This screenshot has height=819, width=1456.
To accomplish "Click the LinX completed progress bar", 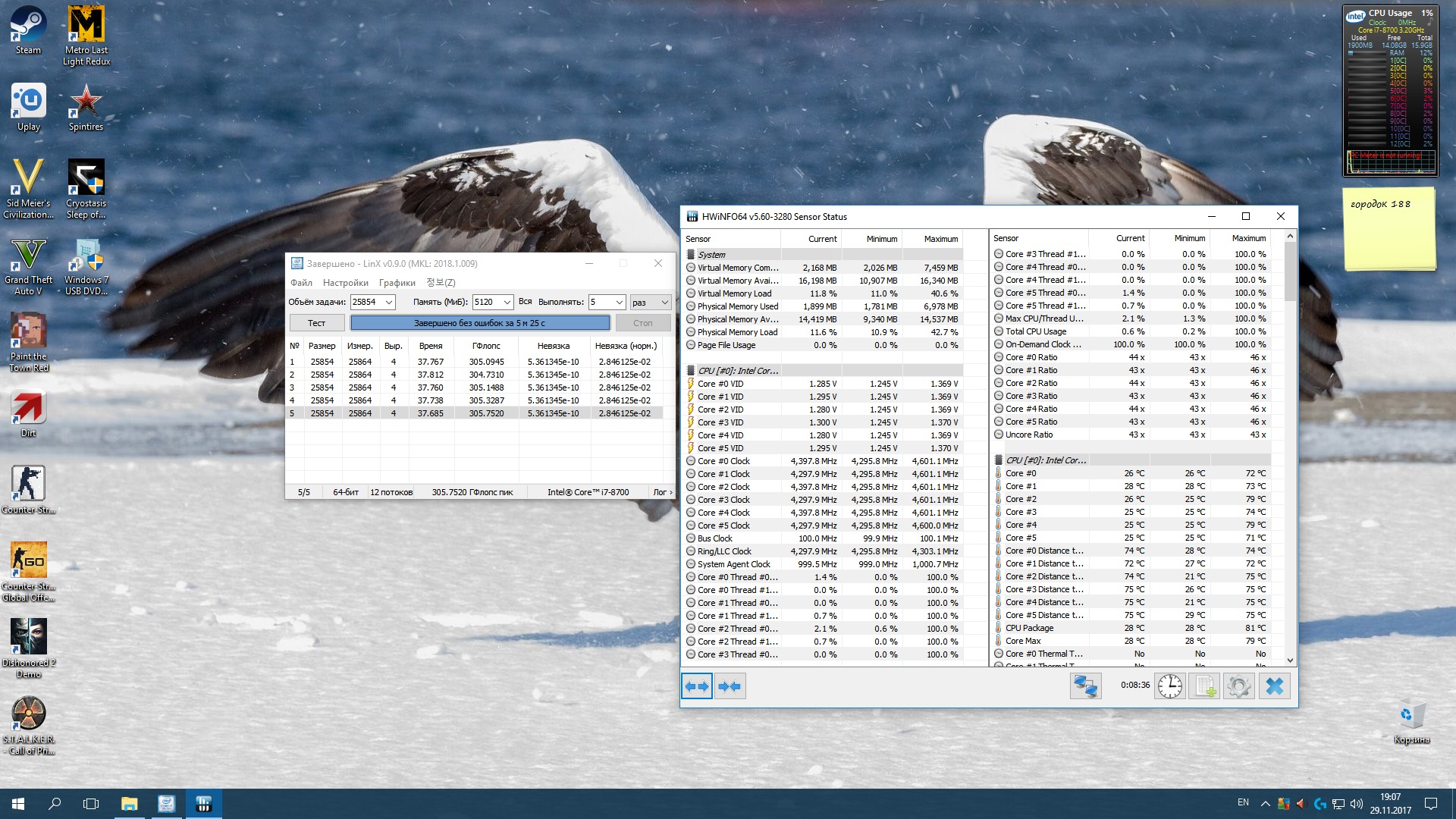I will coord(479,323).
